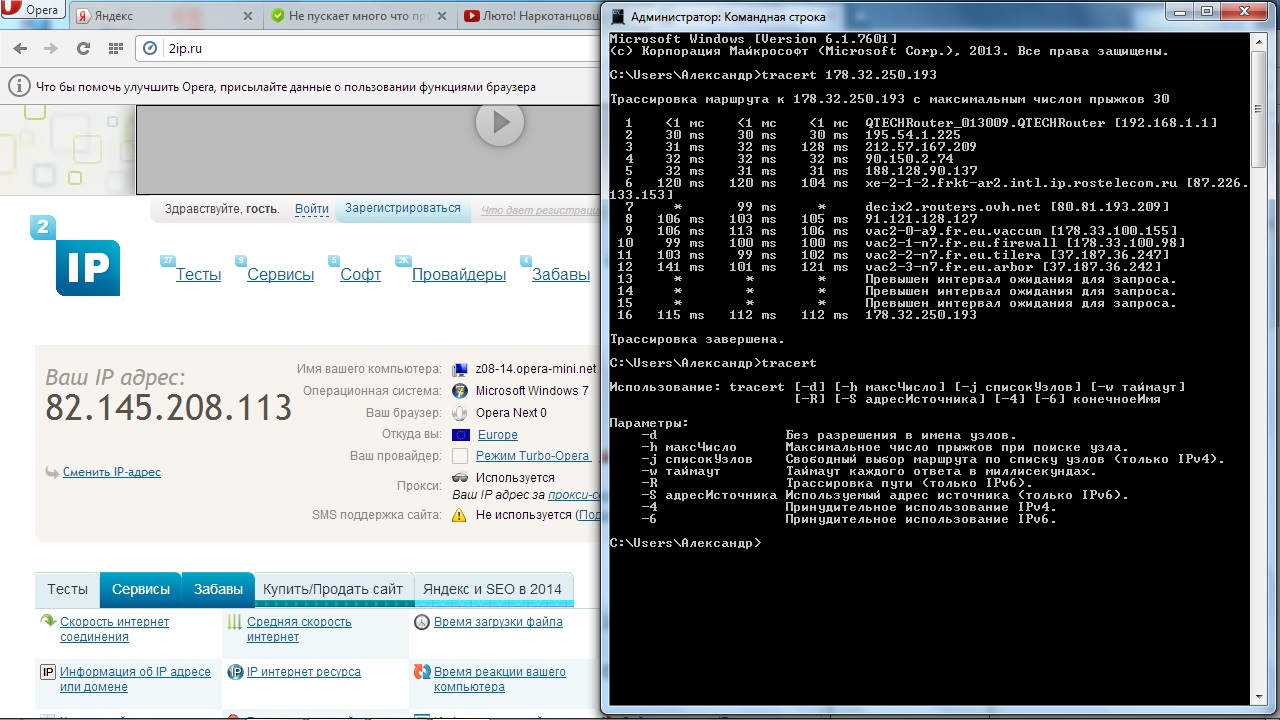
Task: Select the Купить/Продать сайт tab
Action: coord(333,589)
